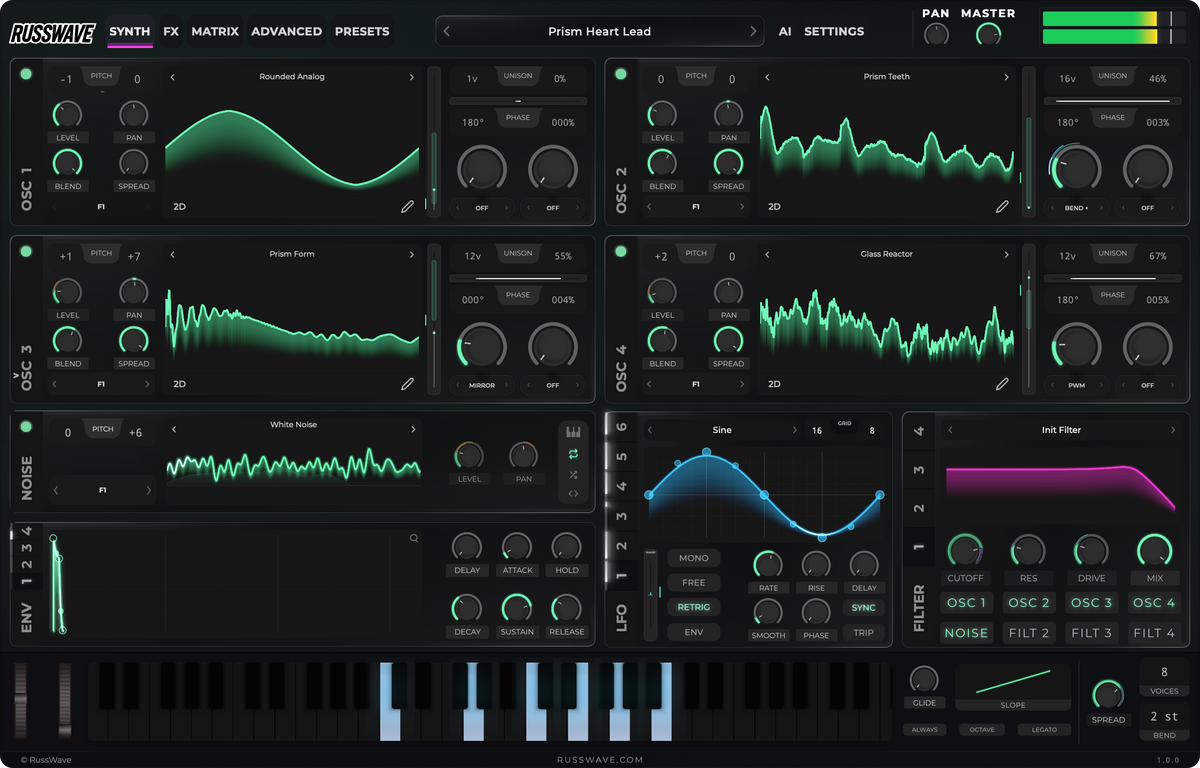Viewport: 1200px width, 768px height.
Task: Select LFO slot 3
Action: coord(621,517)
